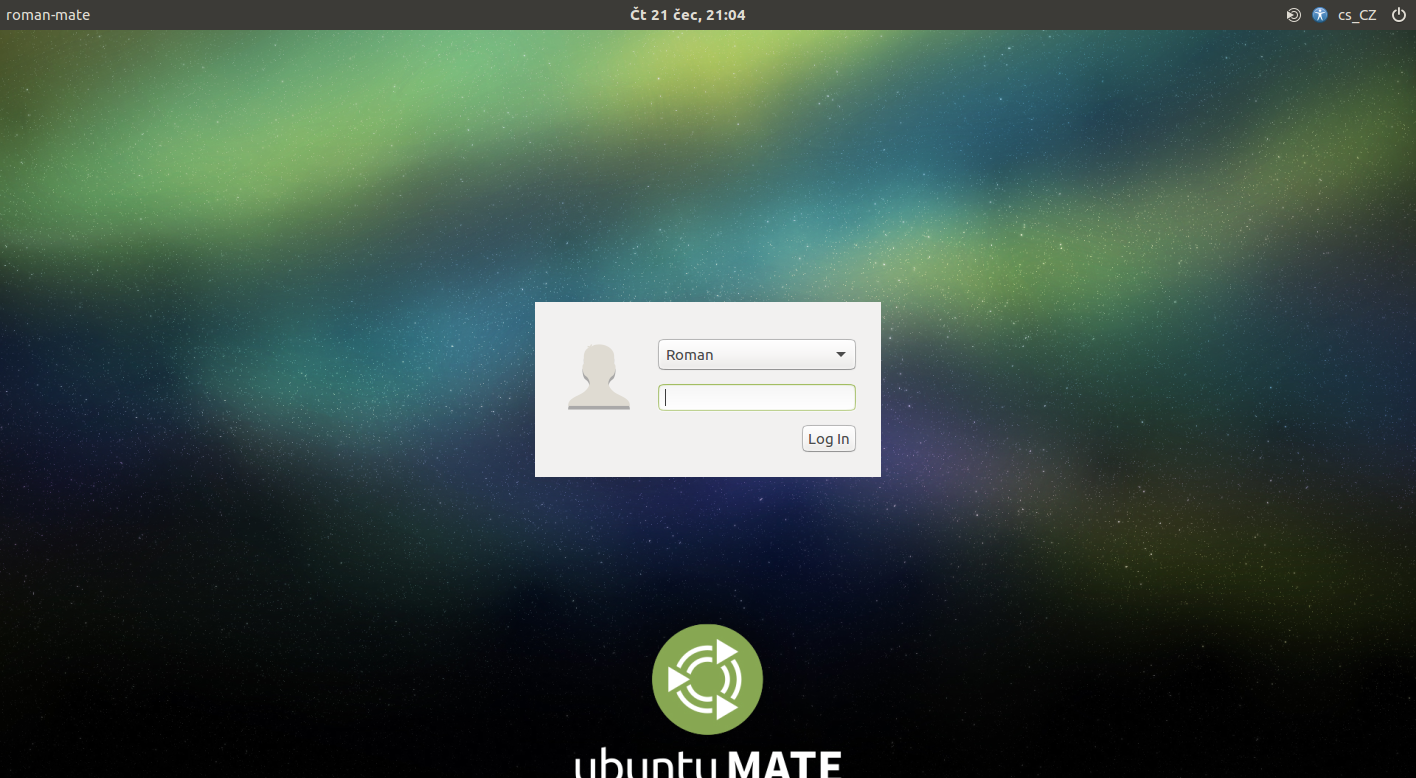Click the session icon left of the accessibility symbol

1293,15
